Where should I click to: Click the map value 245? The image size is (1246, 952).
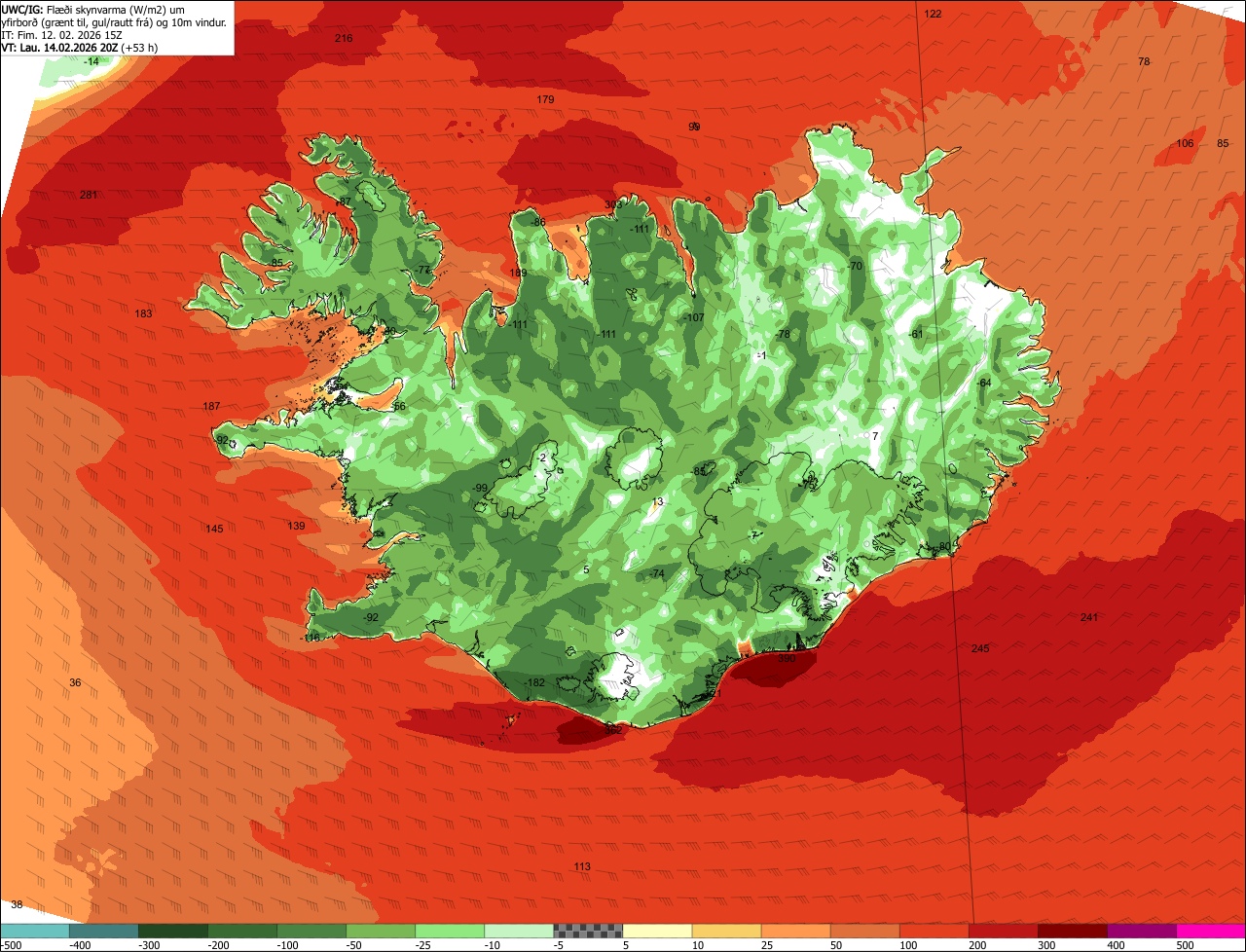[x=980, y=649]
